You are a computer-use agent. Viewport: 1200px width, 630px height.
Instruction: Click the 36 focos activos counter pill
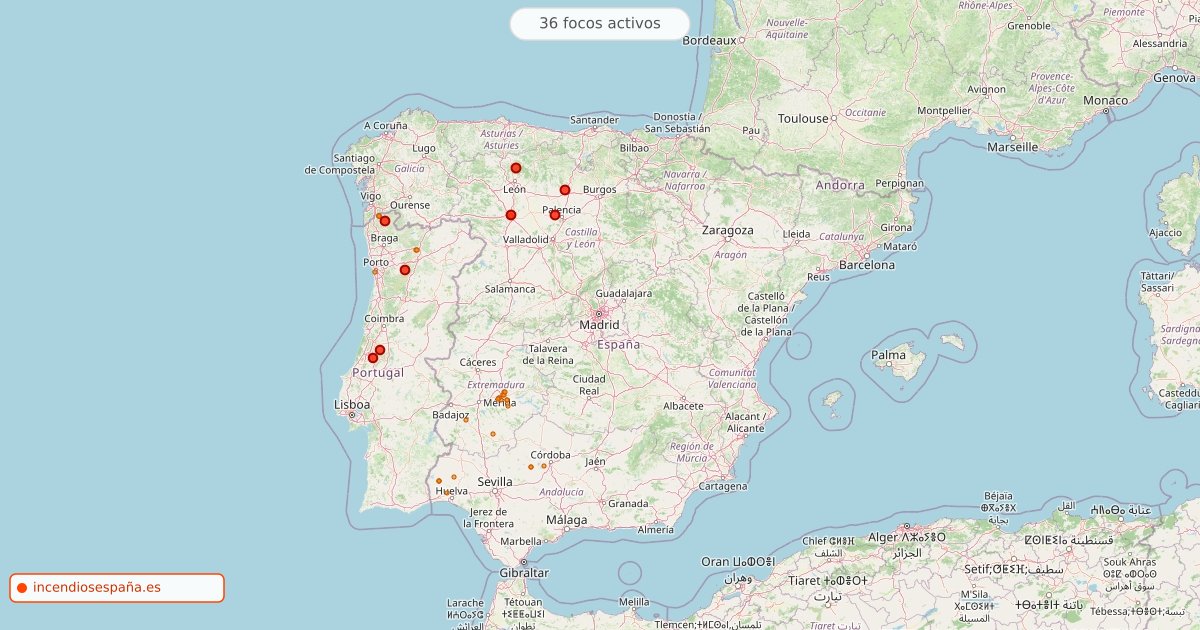[600, 23]
